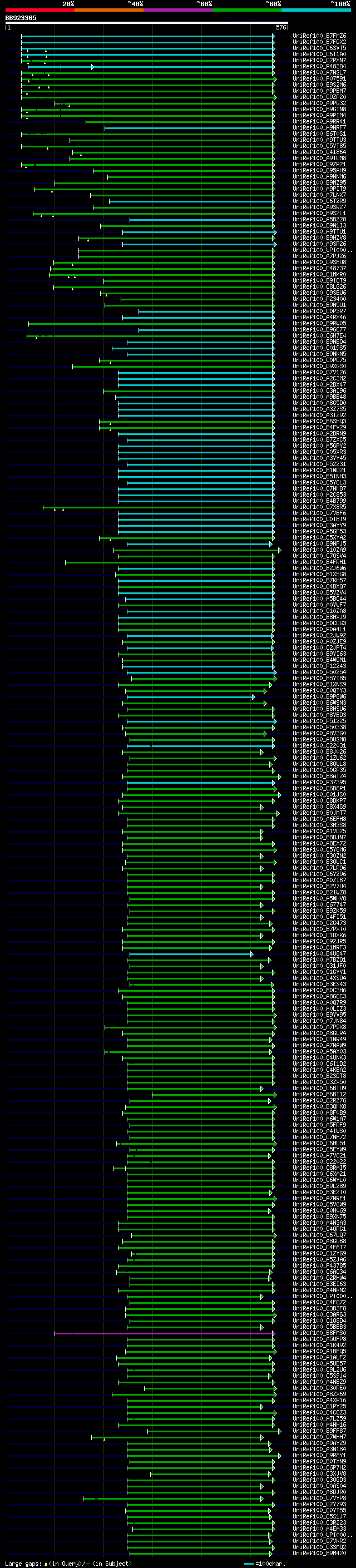This screenshot has height=1568, width=356.
Task: Click the UniRef100_B9NFJ5 label
Action: 319,543
